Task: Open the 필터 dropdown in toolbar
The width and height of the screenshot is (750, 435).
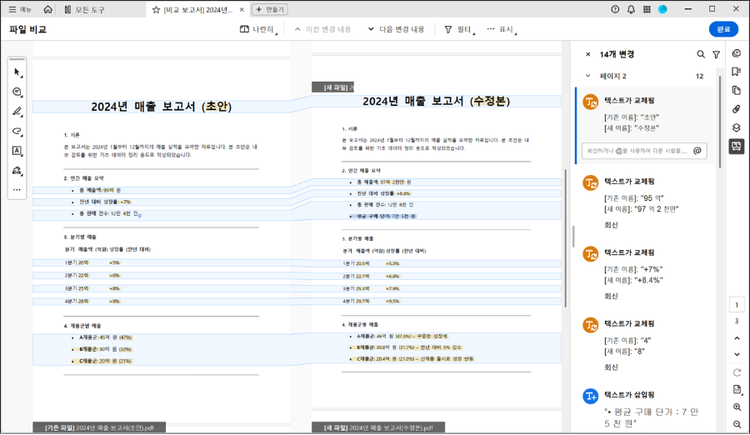Action: point(460,30)
